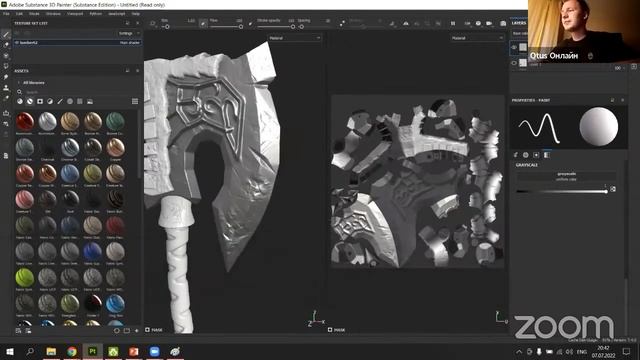Toggle visibility of the texture set
Viewport: 640px width, 360px height.
[x=17, y=42]
